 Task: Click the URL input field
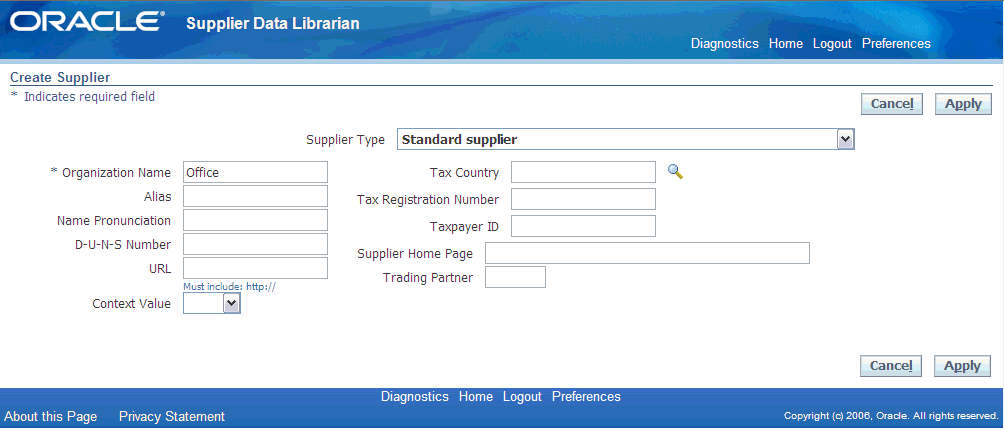[255, 268]
